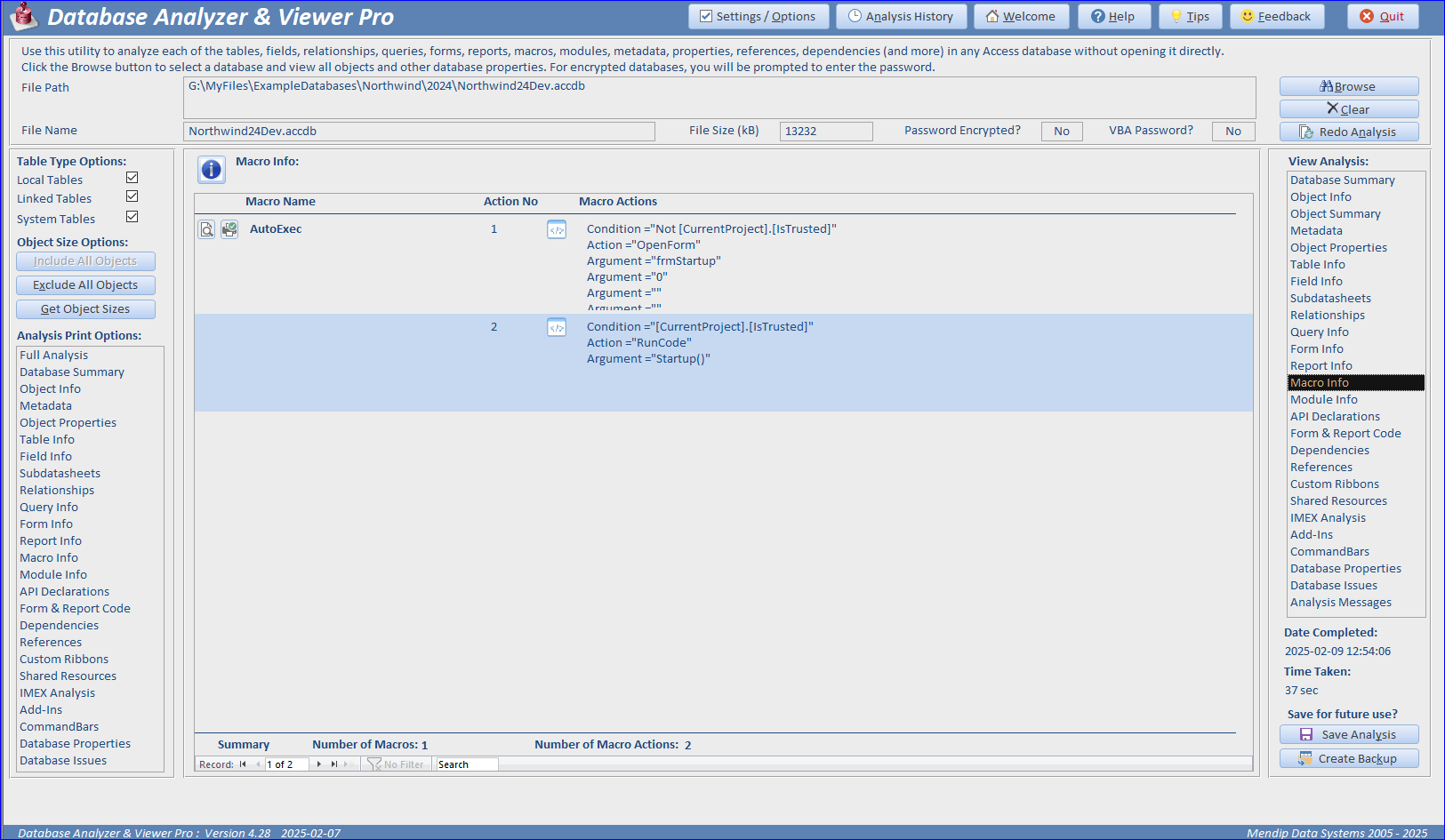Screen dimensions: 1445x840
Task: Toggle the Linked Tables checkbox
Action: (132, 196)
